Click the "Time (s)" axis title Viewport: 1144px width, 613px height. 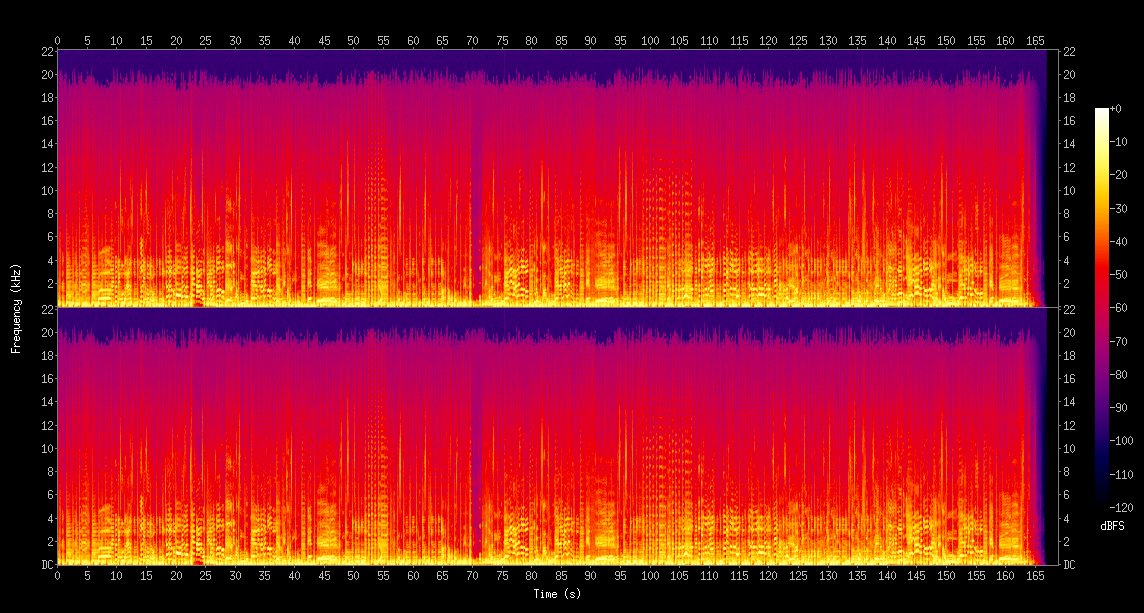coord(557,594)
